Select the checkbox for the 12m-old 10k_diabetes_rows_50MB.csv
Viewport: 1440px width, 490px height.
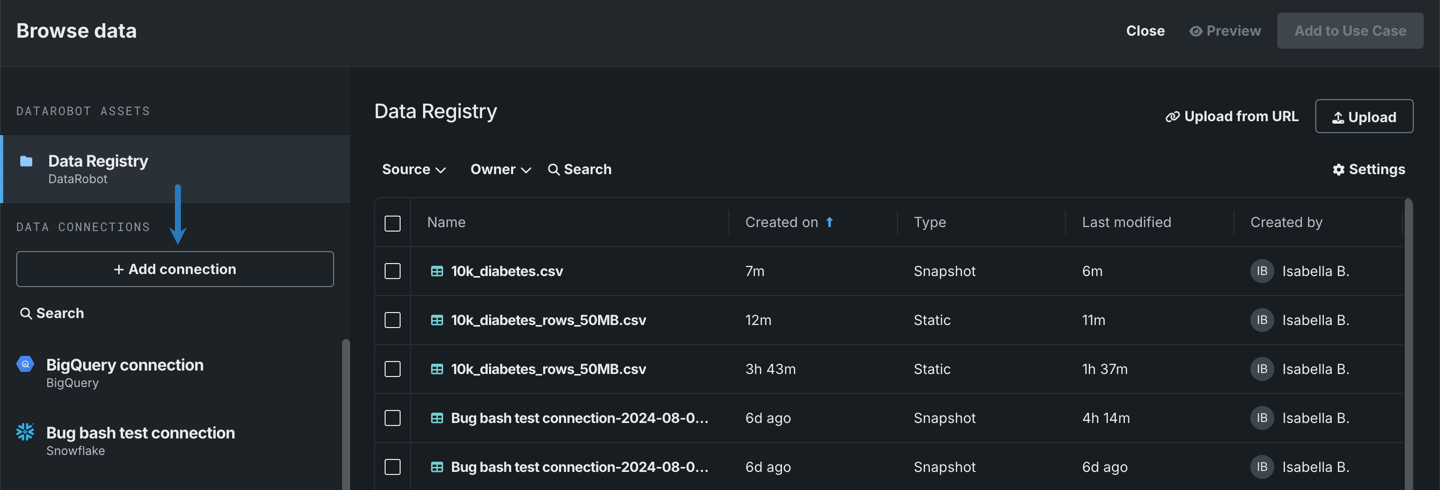pos(393,320)
